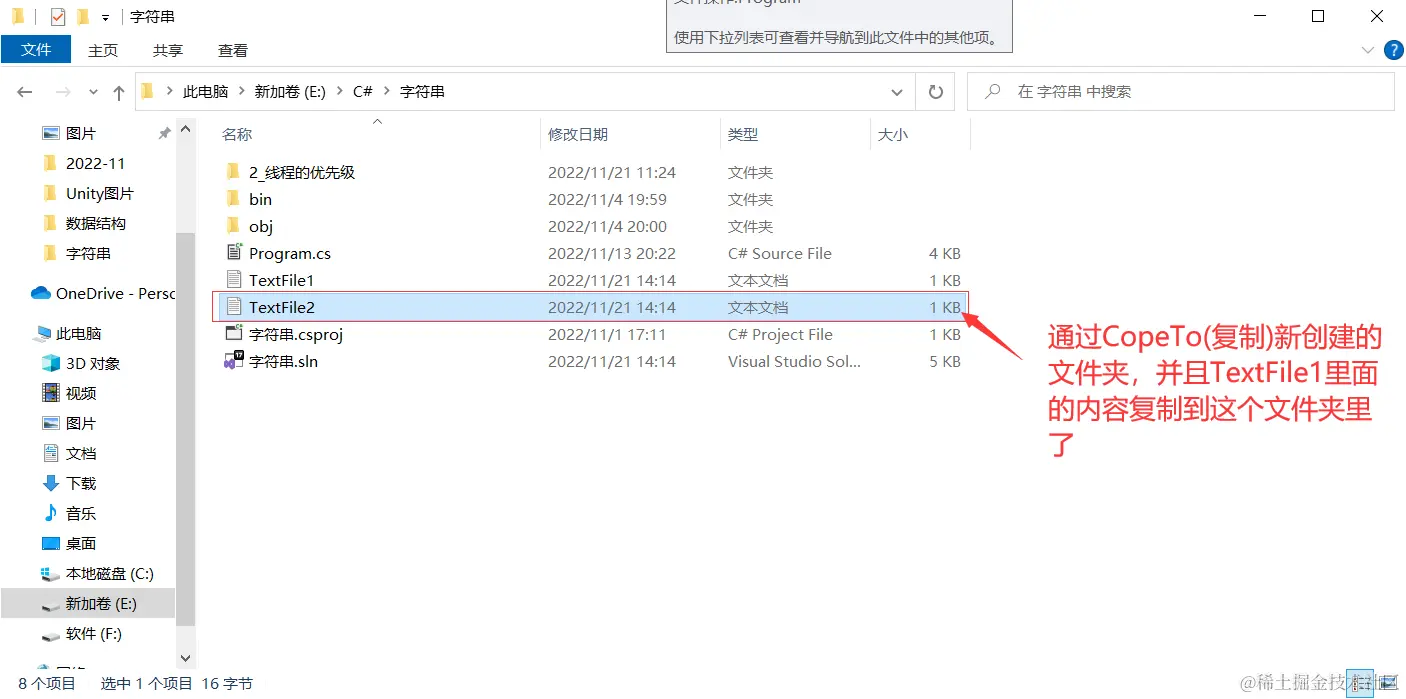Open the address bar history dropdown
The image size is (1406, 699).
[897, 91]
